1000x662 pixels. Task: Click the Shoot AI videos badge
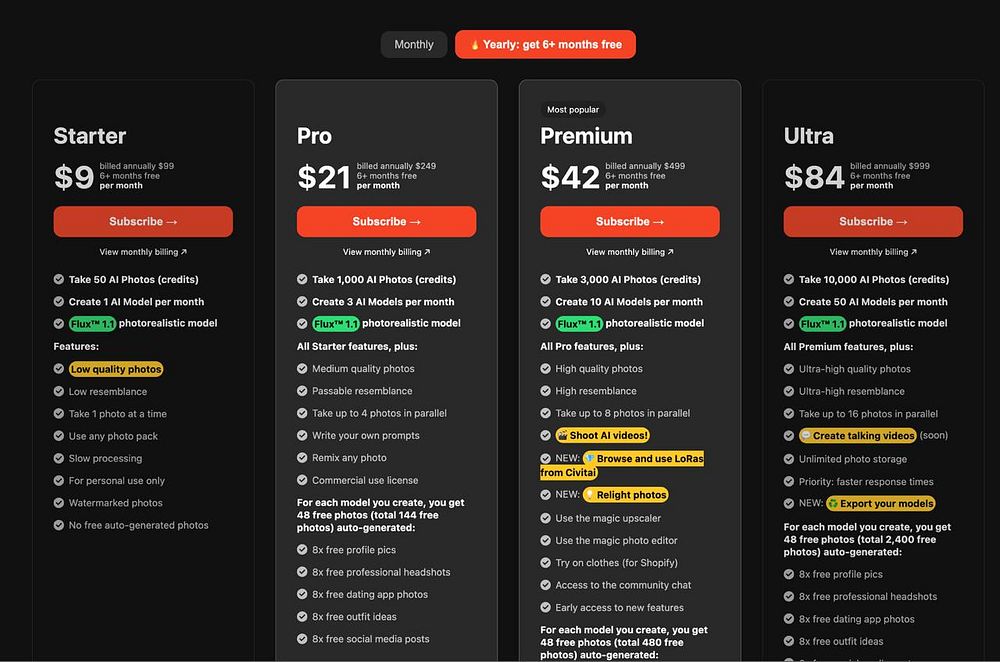[603, 436]
